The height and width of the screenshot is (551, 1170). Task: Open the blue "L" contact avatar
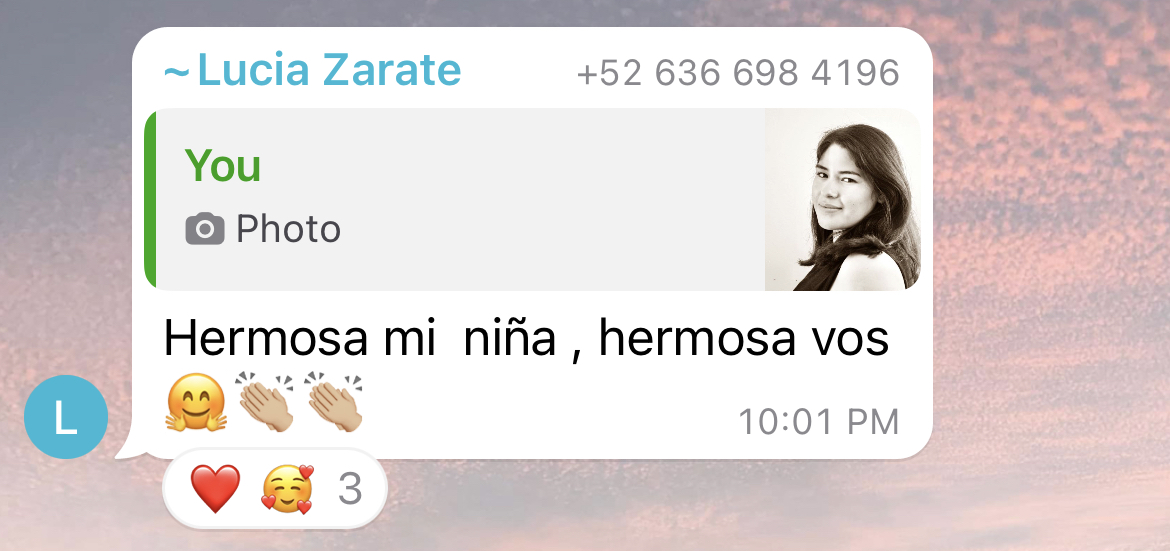[66, 417]
